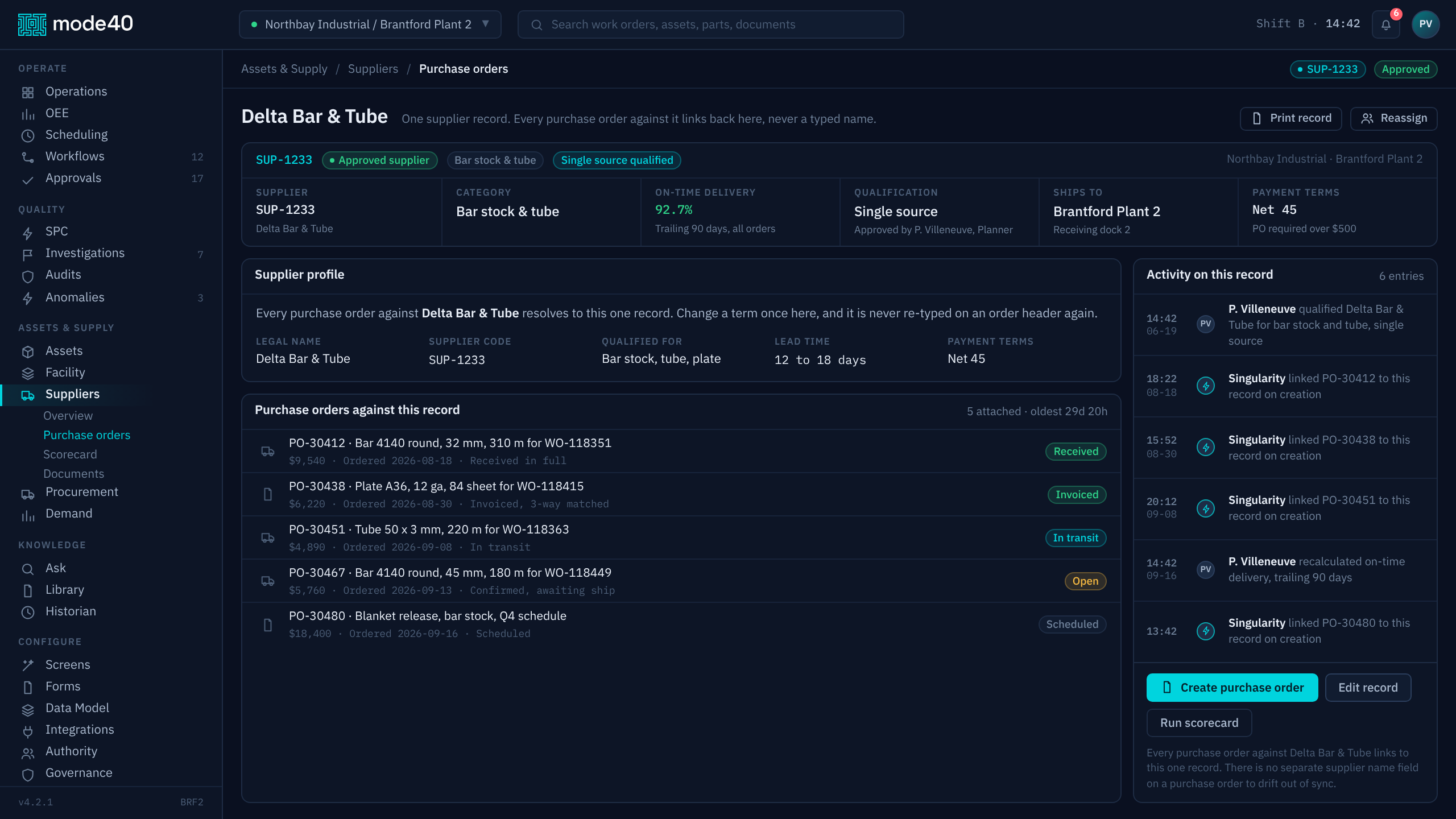Open Investigations in the sidebar
Screen dimensions: 1456x819
(111, 253)
